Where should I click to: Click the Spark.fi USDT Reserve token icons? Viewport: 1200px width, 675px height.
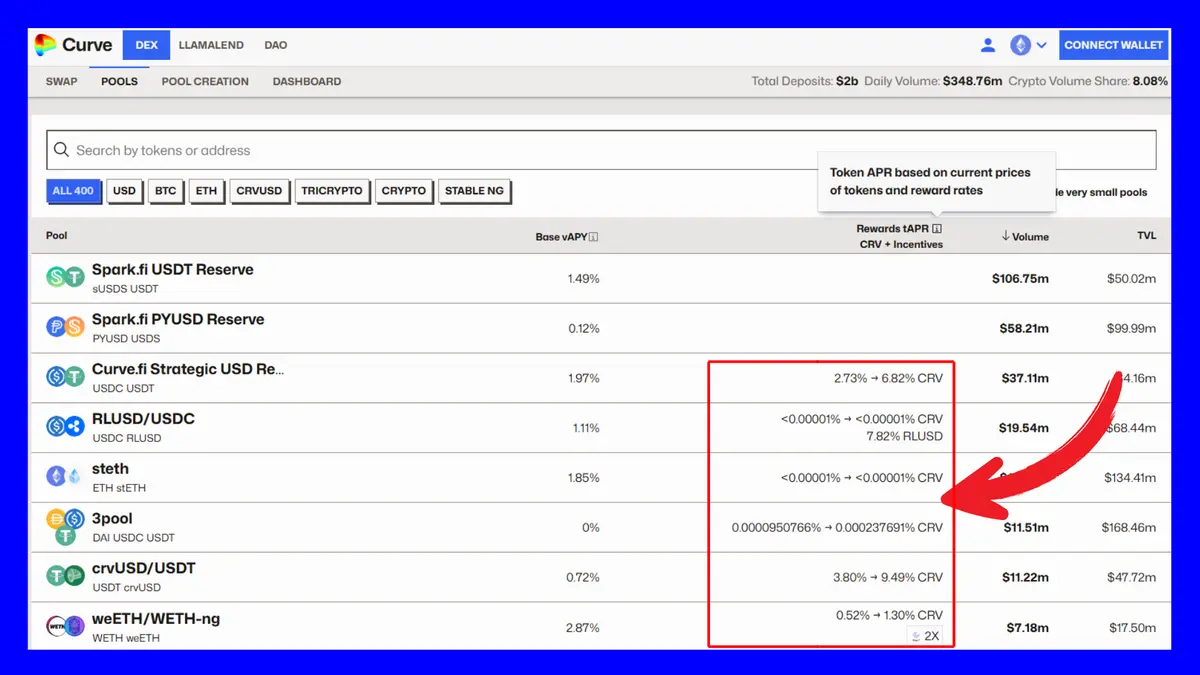66,278
